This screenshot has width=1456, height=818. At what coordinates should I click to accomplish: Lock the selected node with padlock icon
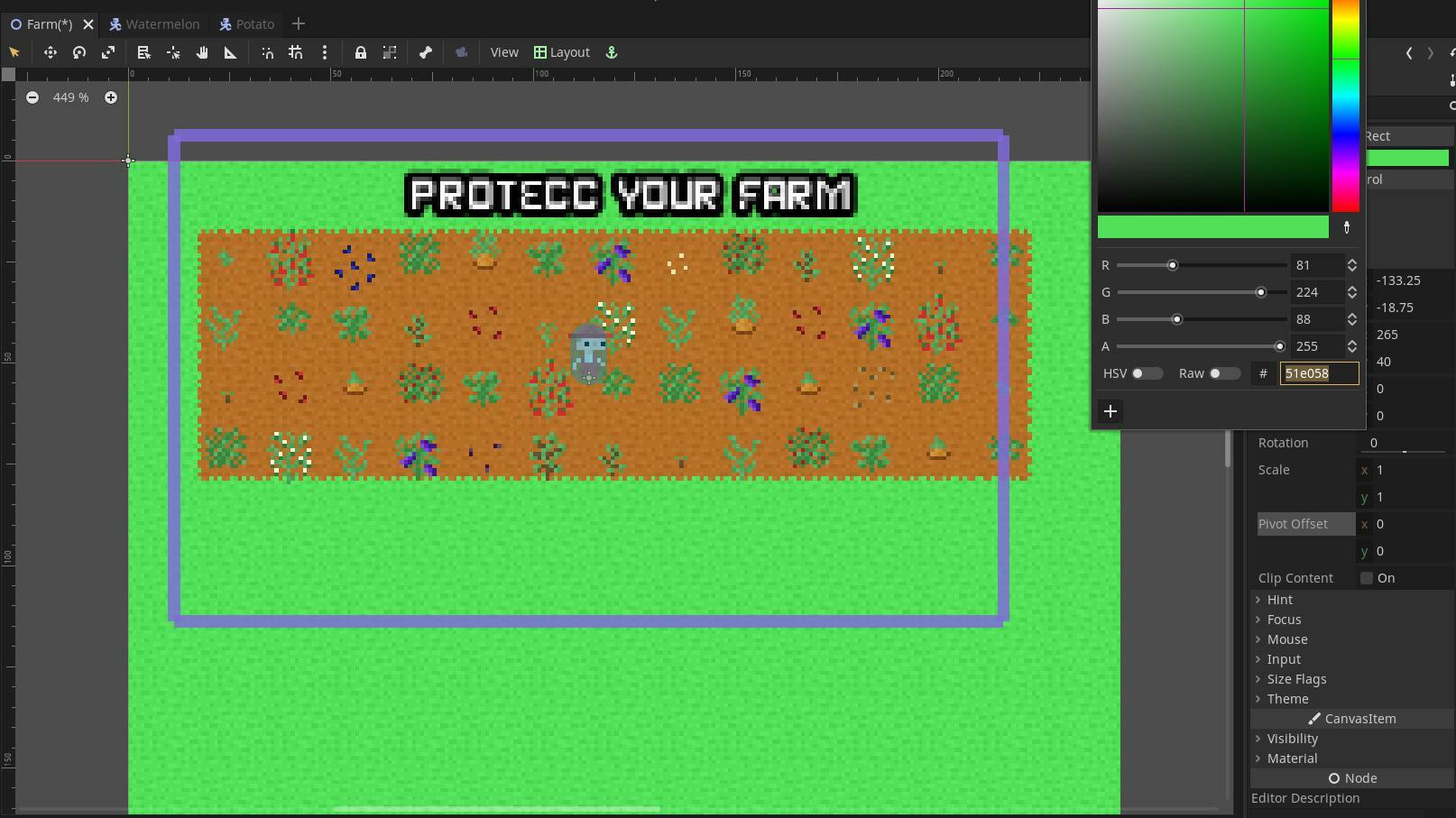click(x=361, y=52)
